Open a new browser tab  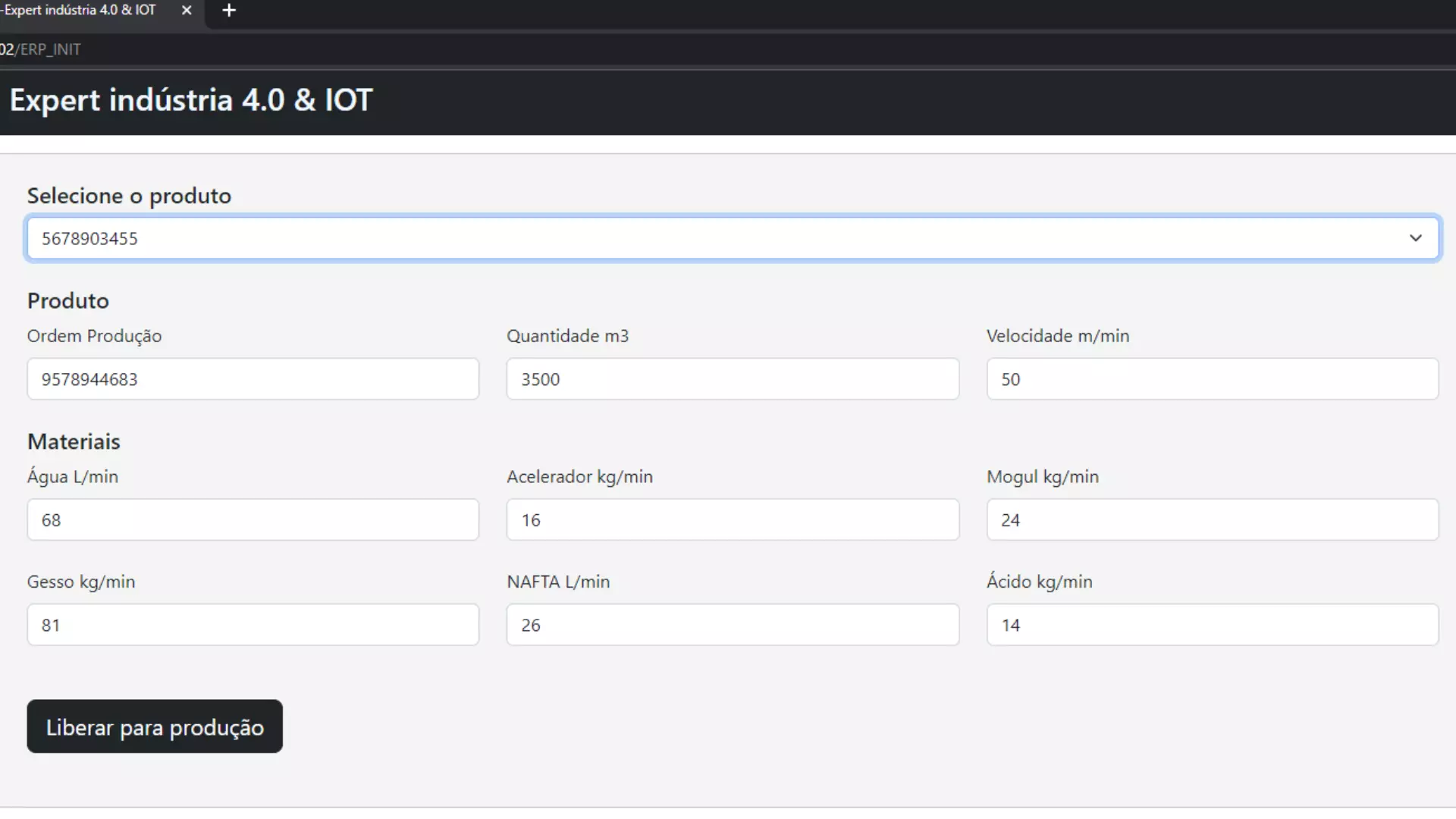click(x=228, y=10)
